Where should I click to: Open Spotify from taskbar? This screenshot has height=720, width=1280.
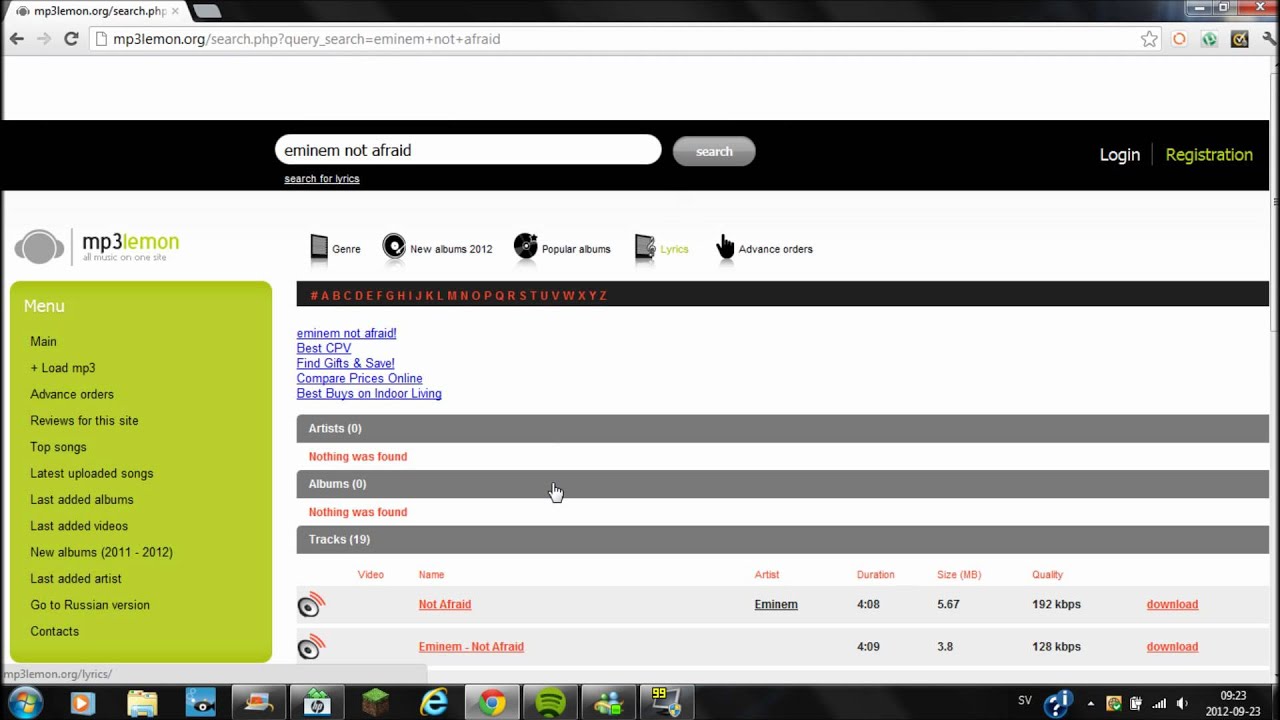coord(550,703)
